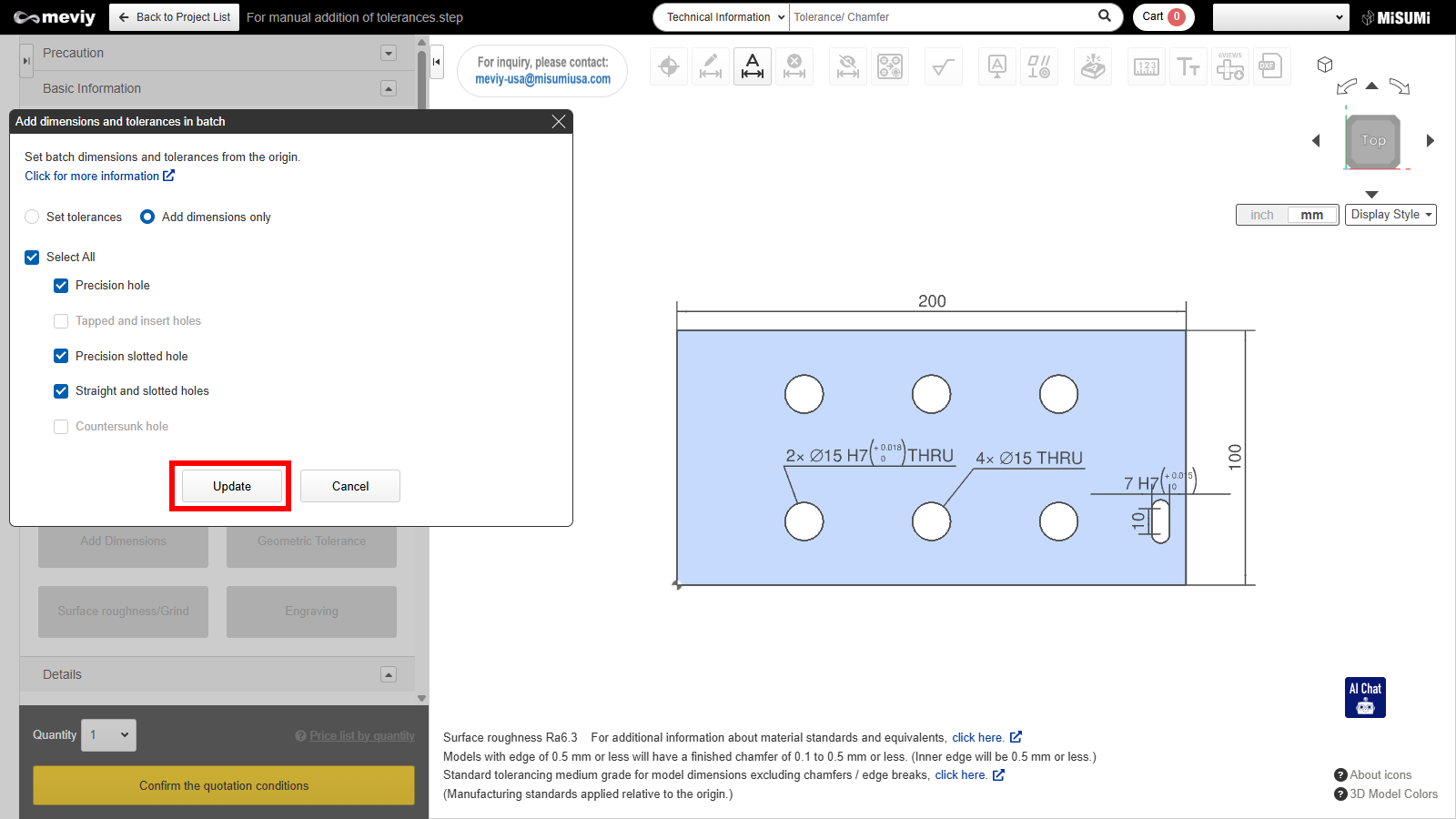Select the batch dimensions 'A' tool
Viewport: 1456px width, 819px height.
tap(753, 66)
